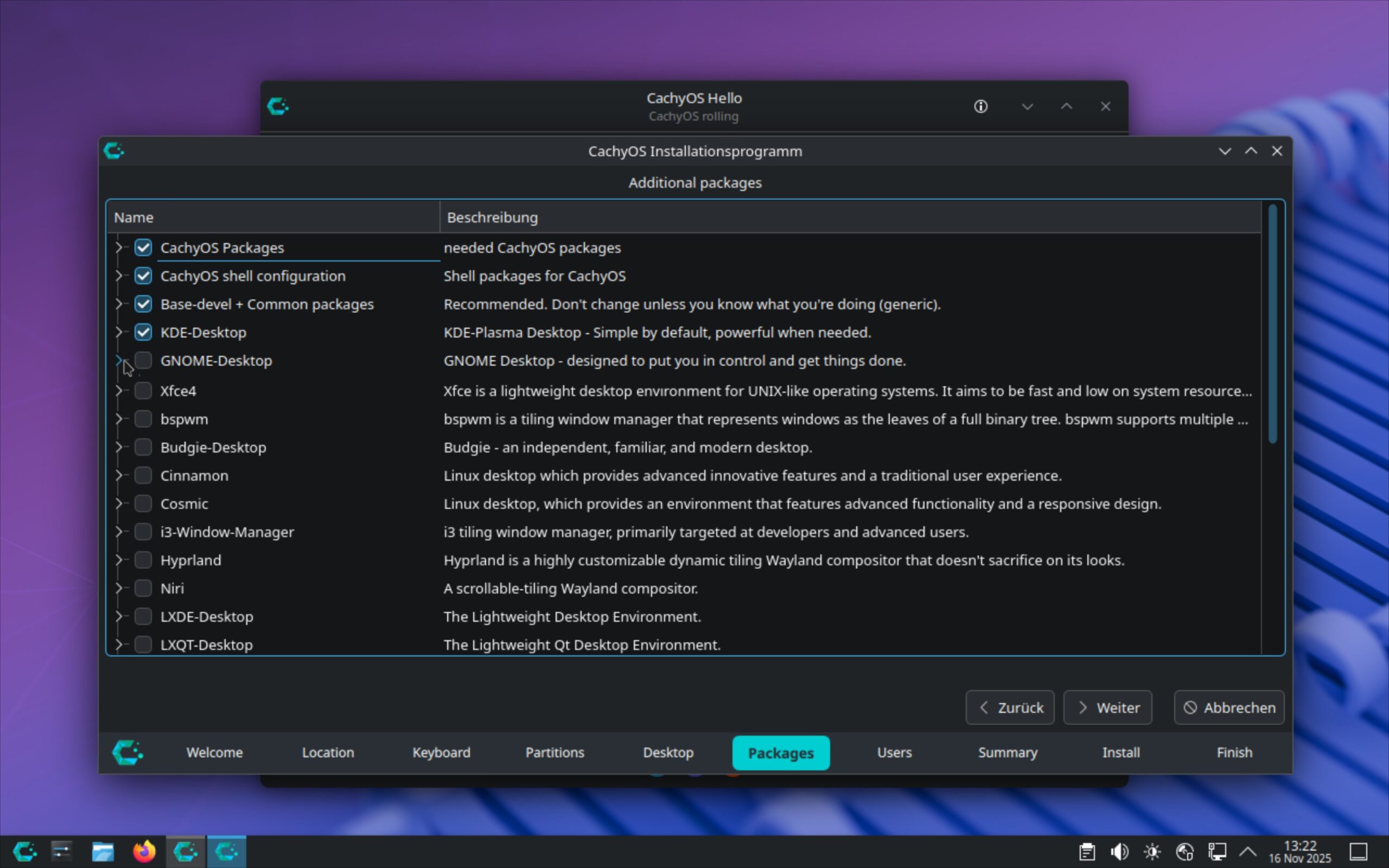This screenshot has height=868, width=1389.
Task: Click the Weiter button
Action: click(1107, 707)
